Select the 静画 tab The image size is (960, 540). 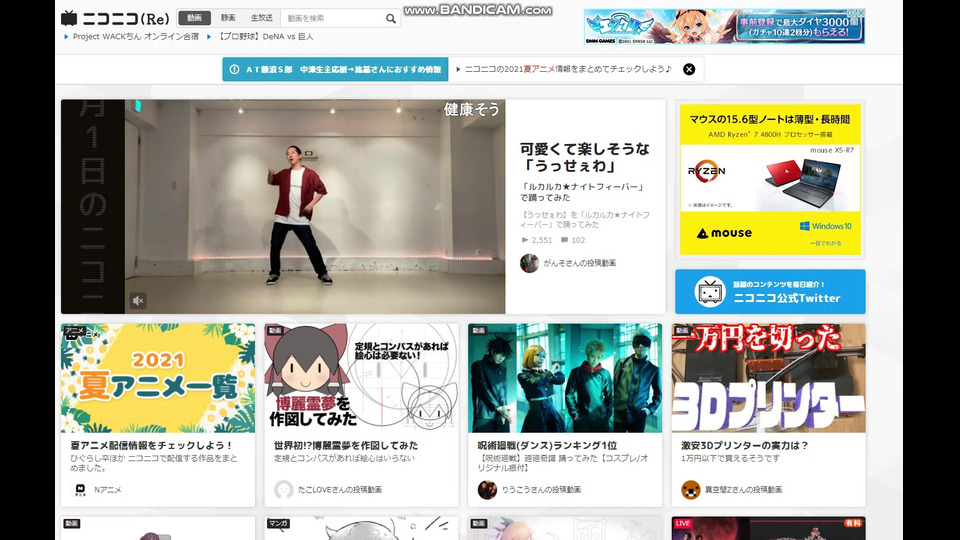pyautogui.click(x=228, y=18)
